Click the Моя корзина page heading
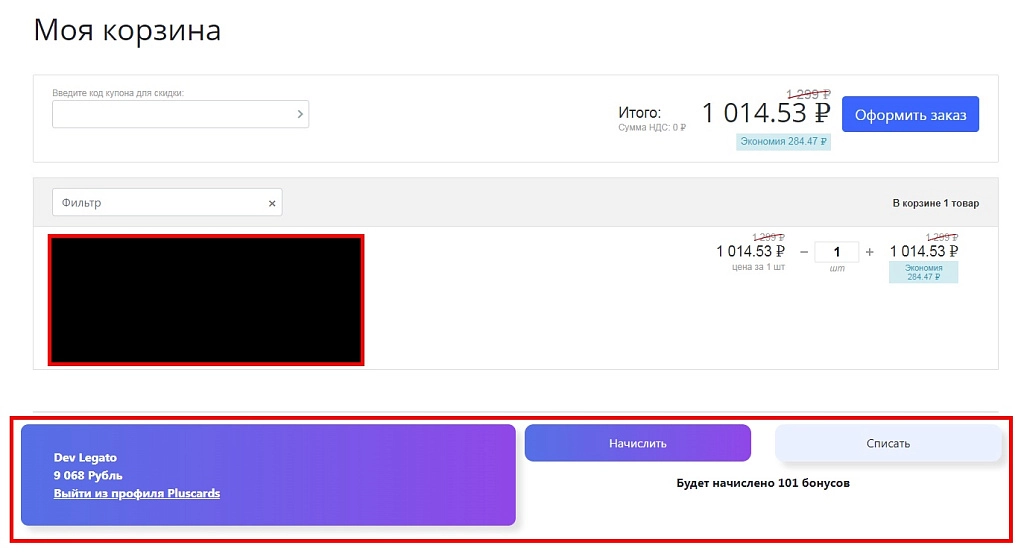This screenshot has width=1024, height=554. click(x=127, y=31)
